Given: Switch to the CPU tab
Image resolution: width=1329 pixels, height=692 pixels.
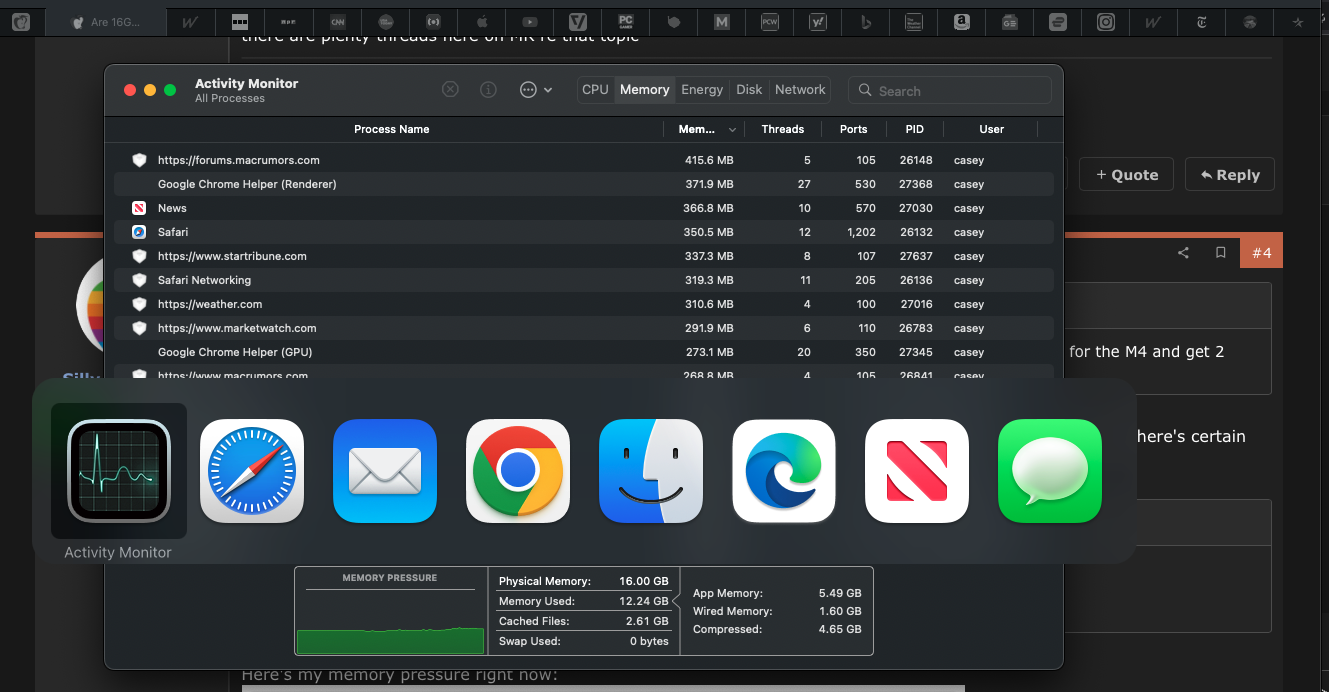Looking at the screenshot, I should point(595,90).
